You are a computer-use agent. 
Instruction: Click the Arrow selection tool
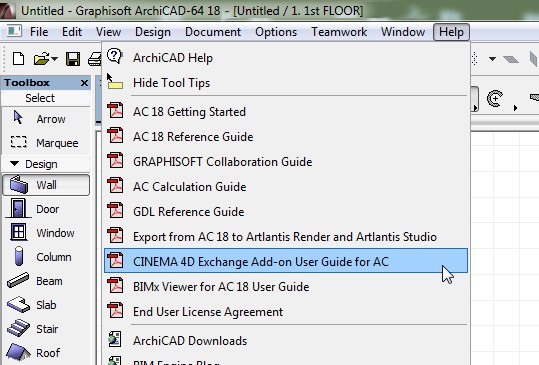[46, 119]
